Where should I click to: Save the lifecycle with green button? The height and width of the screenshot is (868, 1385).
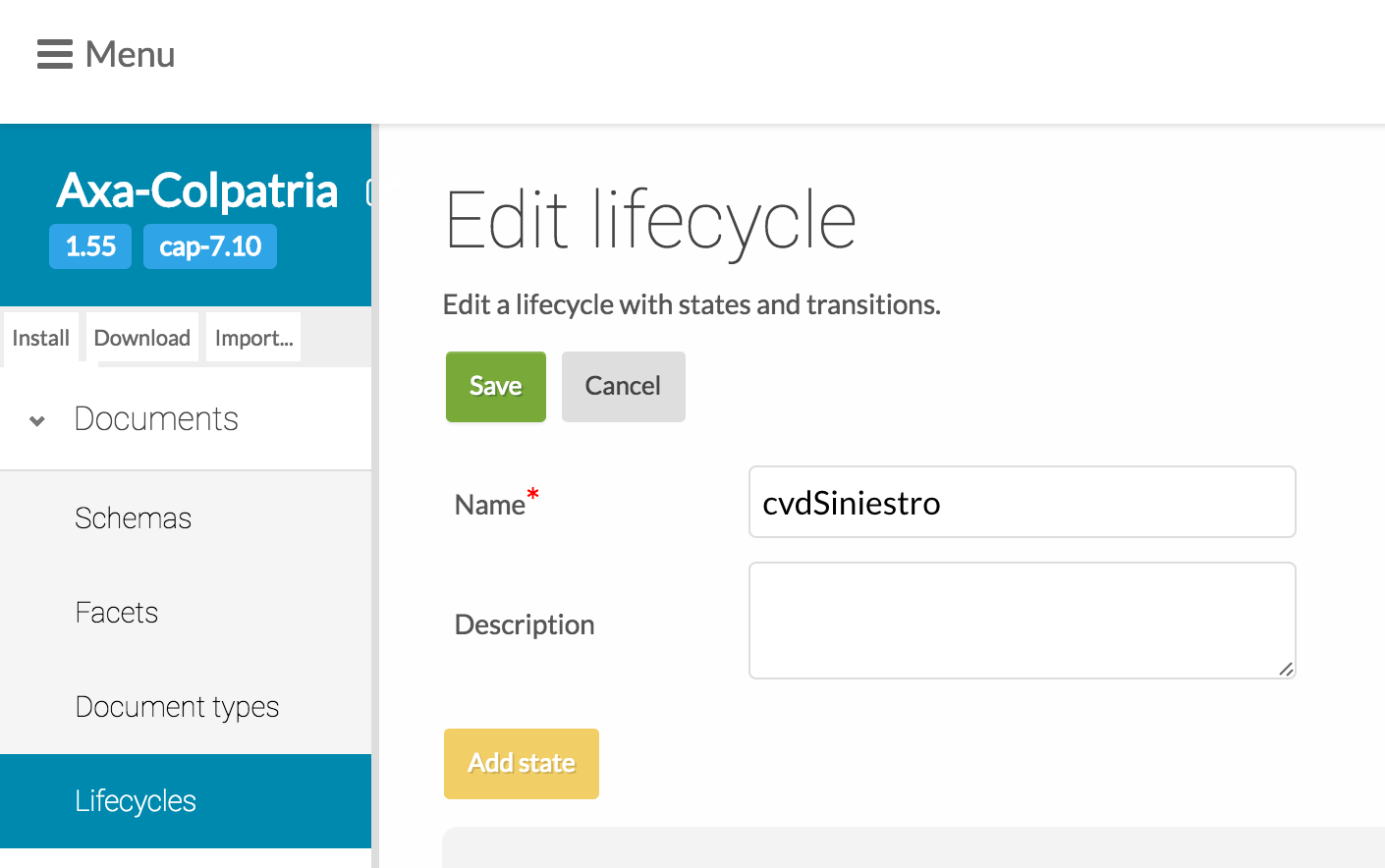tap(496, 387)
